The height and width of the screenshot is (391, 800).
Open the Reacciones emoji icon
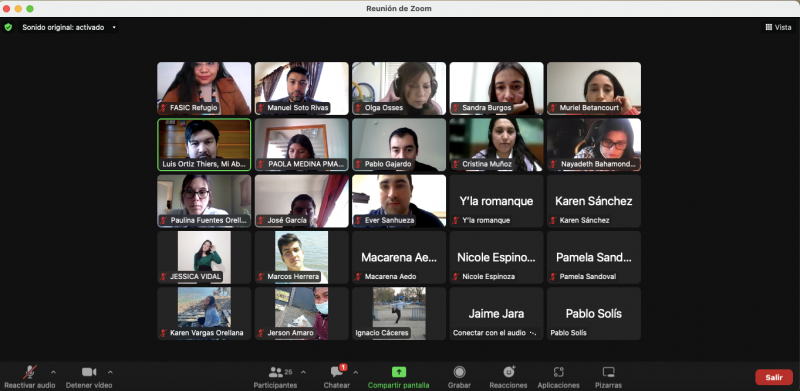pyautogui.click(x=509, y=372)
